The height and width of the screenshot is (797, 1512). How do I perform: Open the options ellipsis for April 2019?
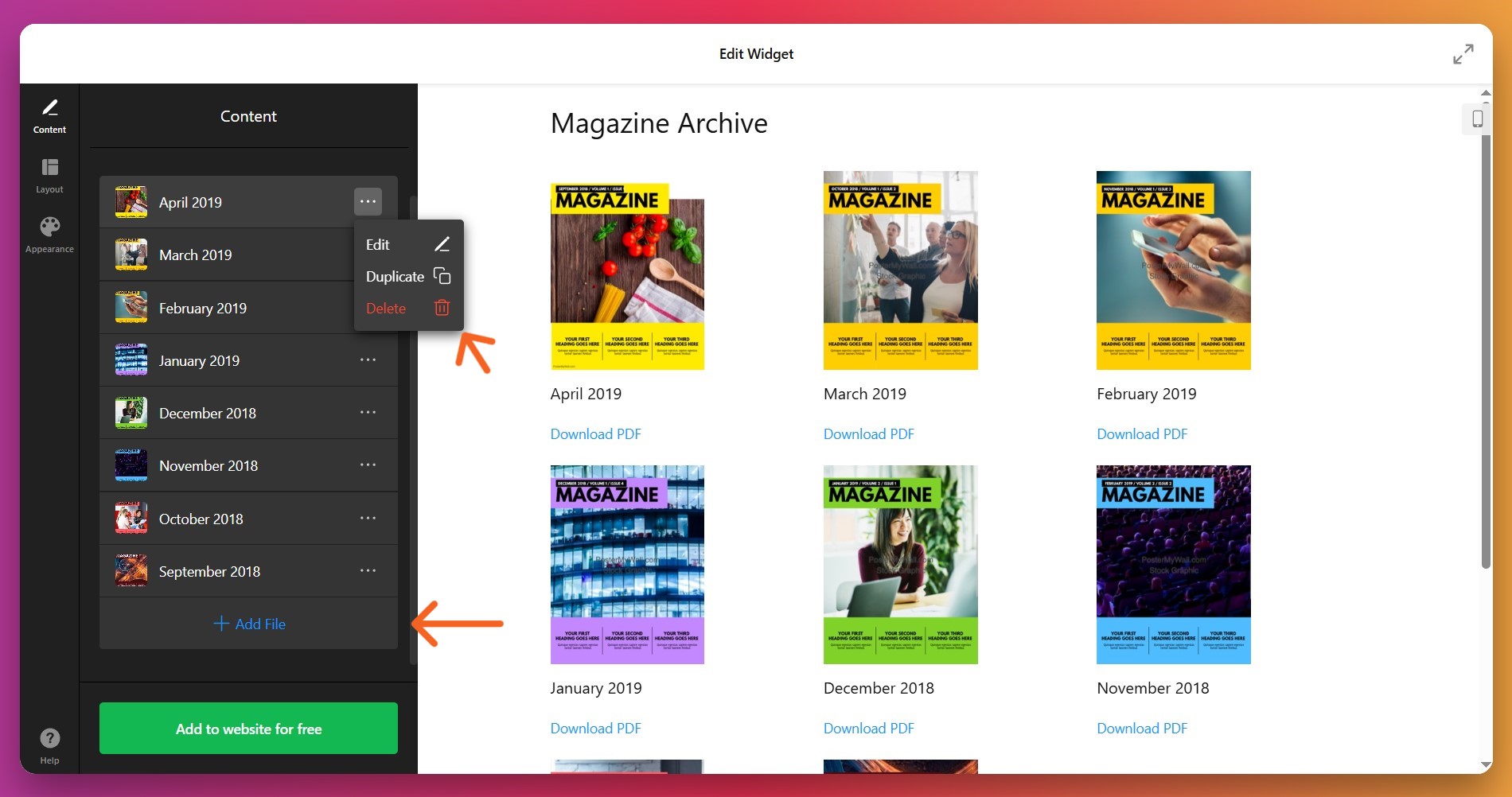(368, 202)
